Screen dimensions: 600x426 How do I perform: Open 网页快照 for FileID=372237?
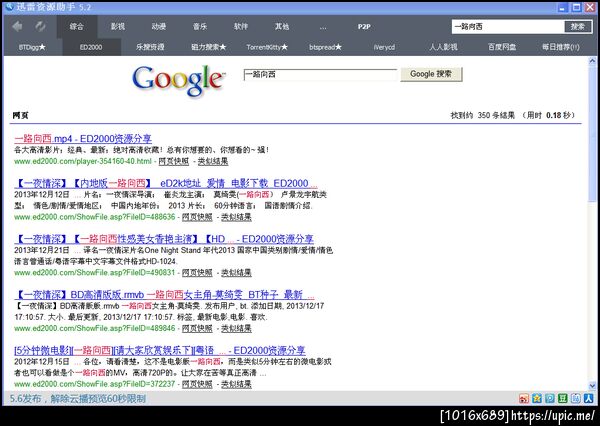tap(197, 384)
